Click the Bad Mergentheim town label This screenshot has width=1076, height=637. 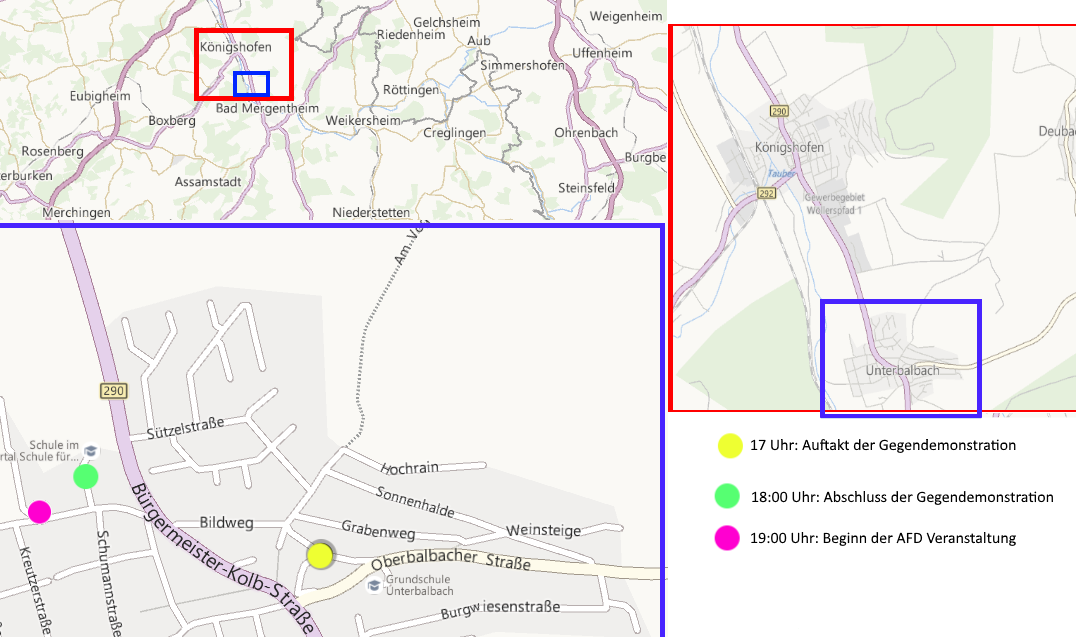point(267,109)
